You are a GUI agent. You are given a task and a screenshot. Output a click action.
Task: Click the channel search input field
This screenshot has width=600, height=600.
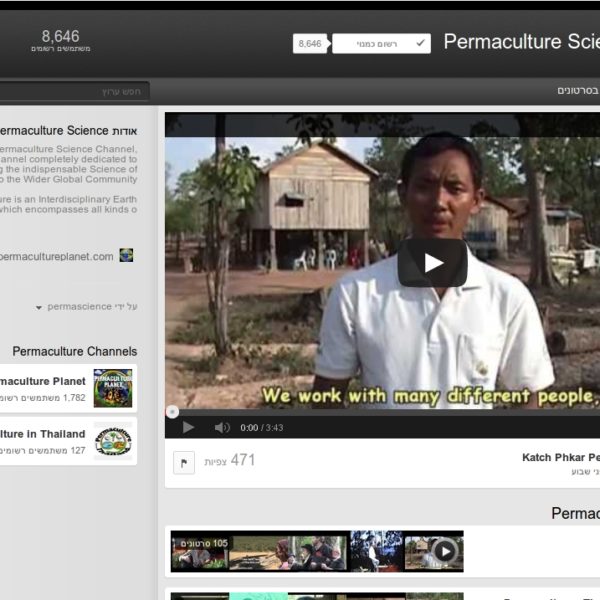click(x=75, y=91)
